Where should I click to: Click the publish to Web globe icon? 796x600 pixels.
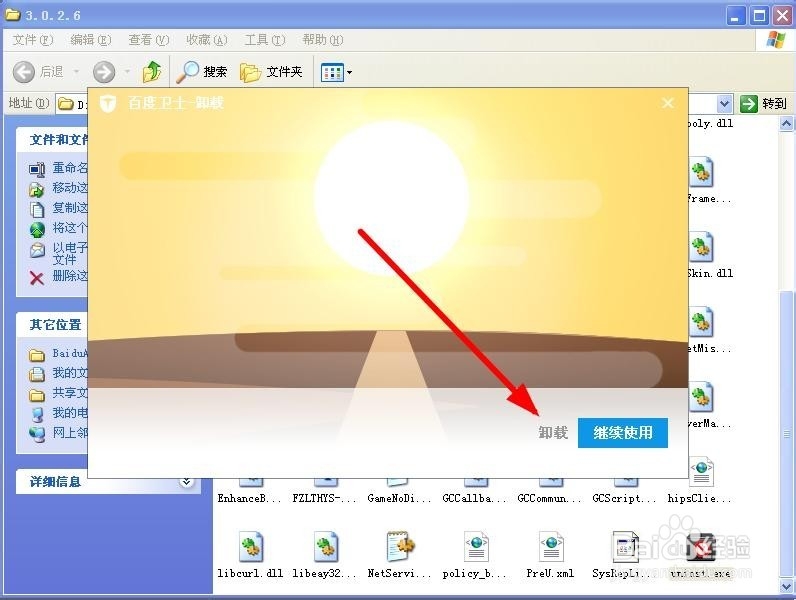(x=37, y=229)
